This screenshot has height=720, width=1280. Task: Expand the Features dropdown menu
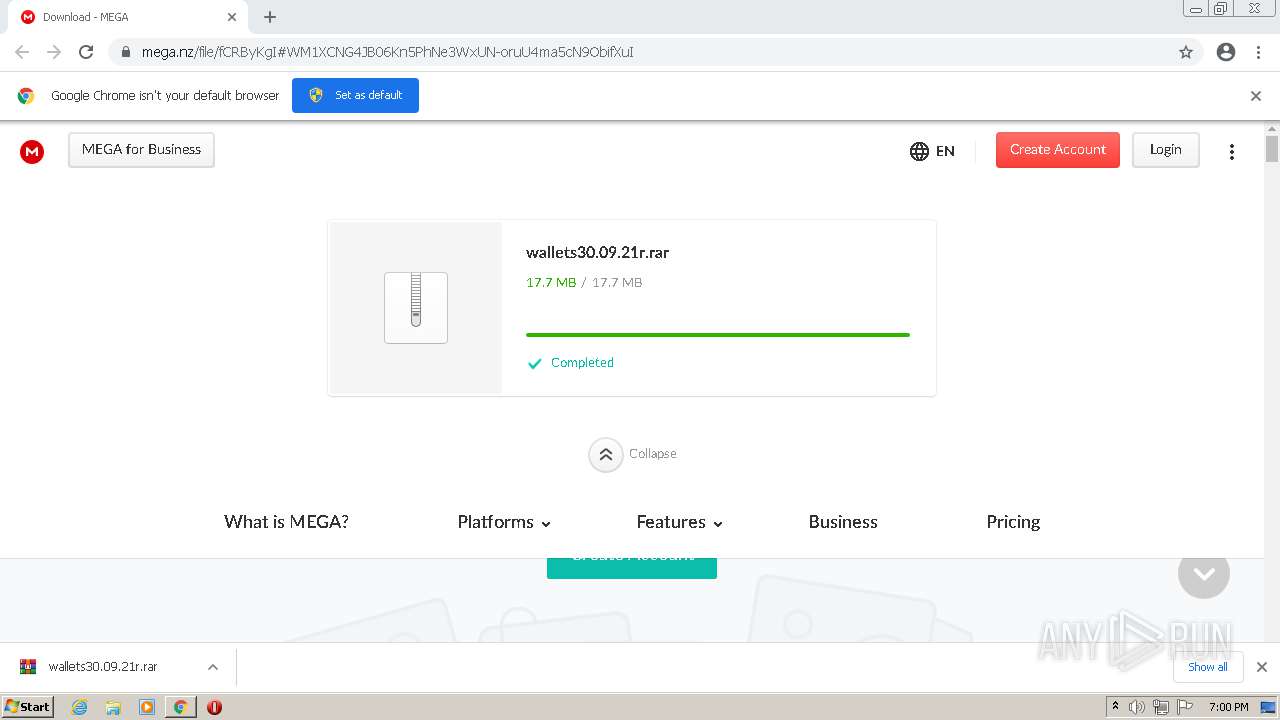(x=679, y=522)
